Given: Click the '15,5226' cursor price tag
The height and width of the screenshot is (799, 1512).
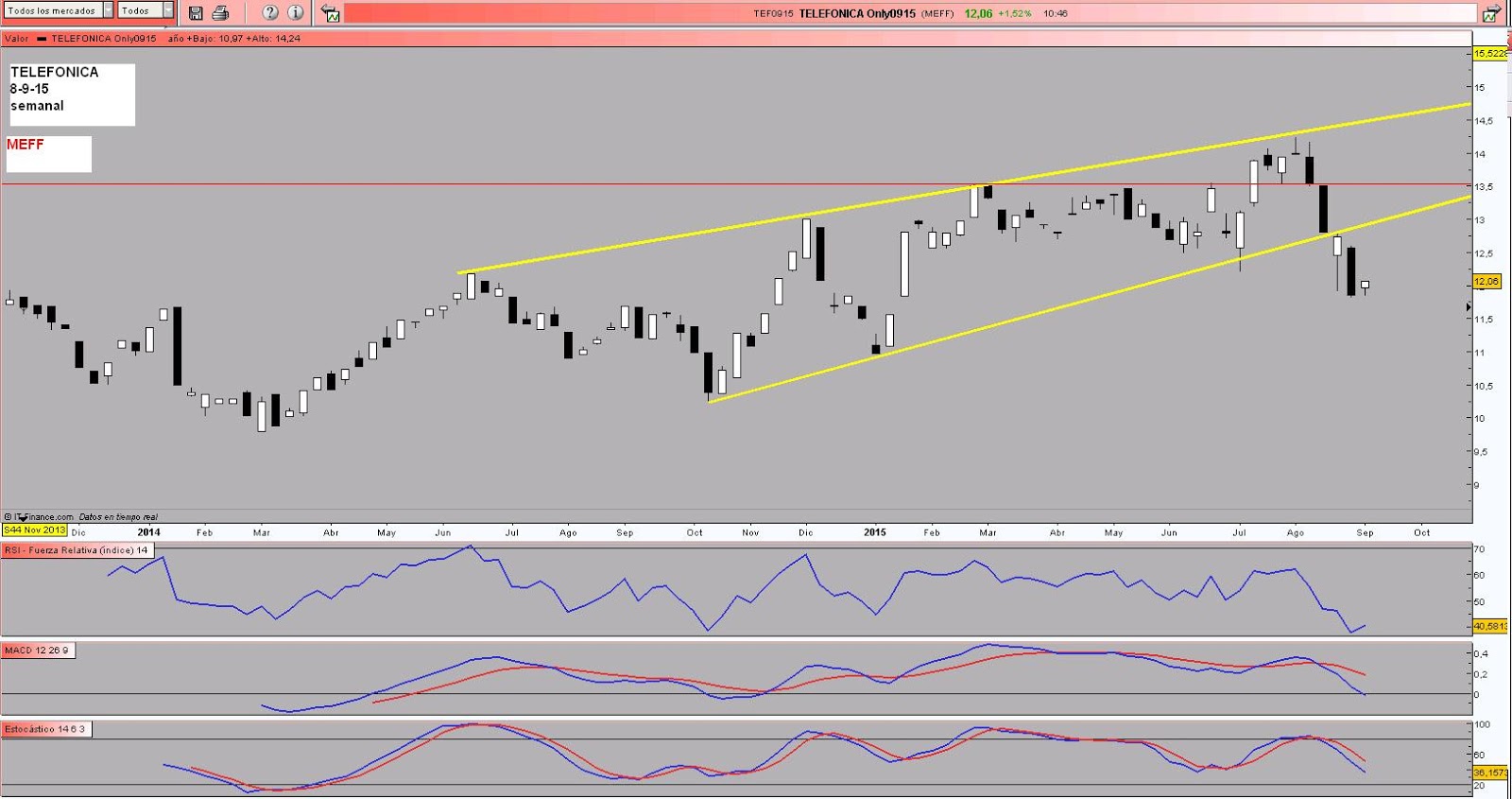Looking at the screenshot, I should click(x=1490, y=54).
